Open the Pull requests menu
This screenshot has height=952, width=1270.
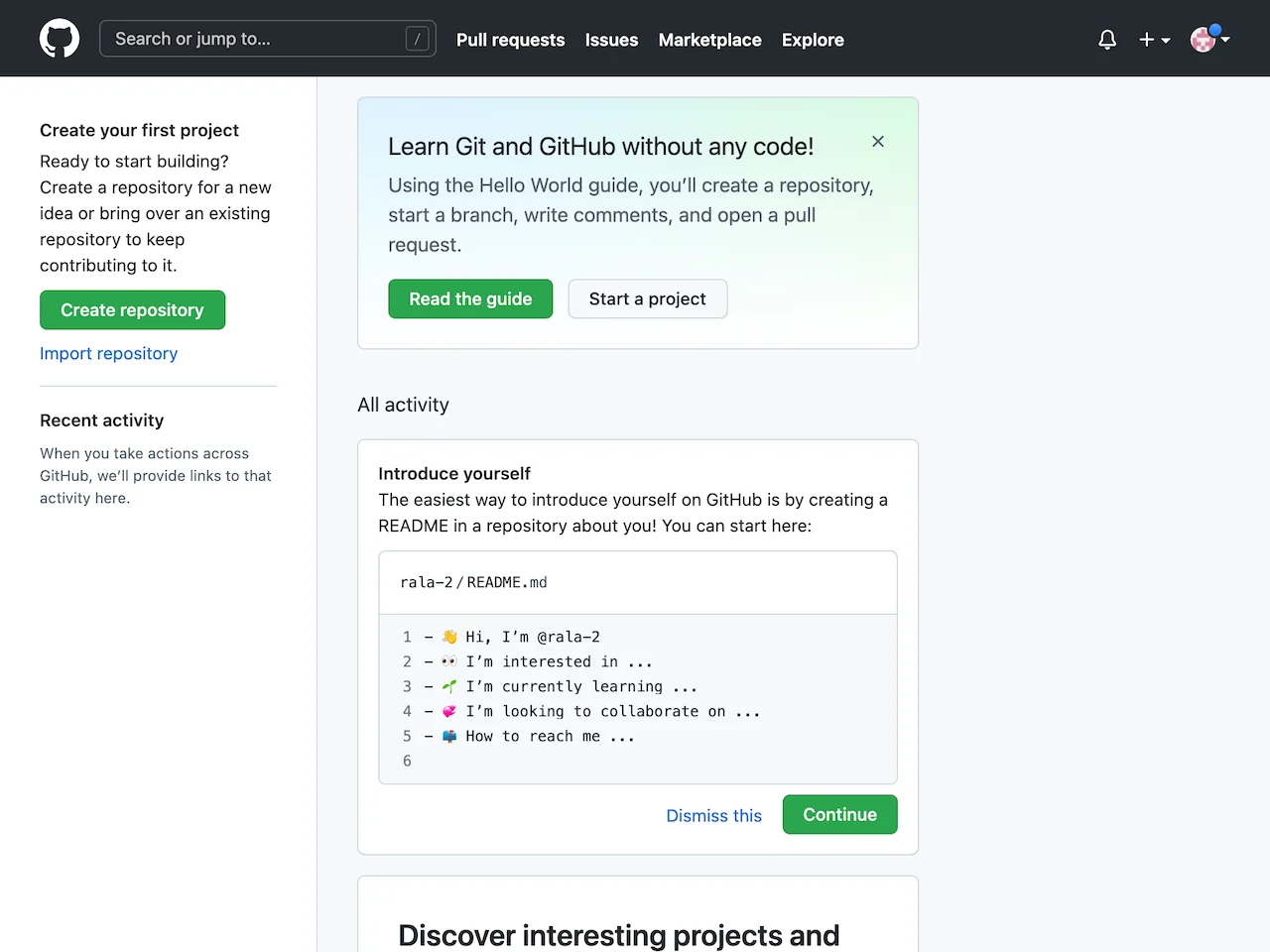click(510, 40)
